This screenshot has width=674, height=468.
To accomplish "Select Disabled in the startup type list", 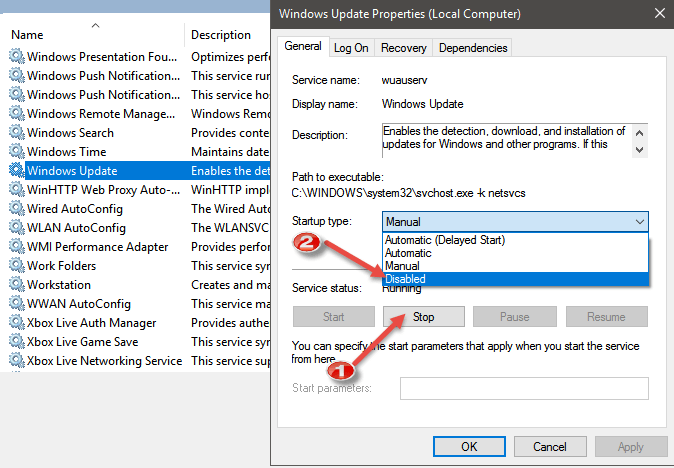I will click(x=515, y=279).
